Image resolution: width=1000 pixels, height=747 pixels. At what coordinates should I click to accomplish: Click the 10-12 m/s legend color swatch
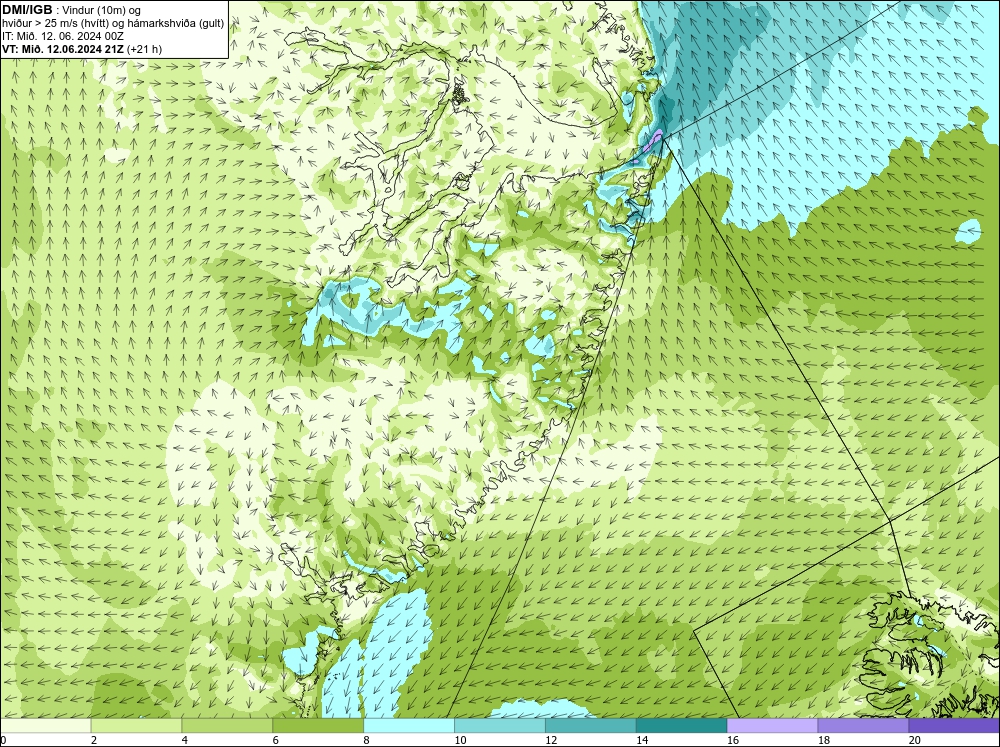500,725
